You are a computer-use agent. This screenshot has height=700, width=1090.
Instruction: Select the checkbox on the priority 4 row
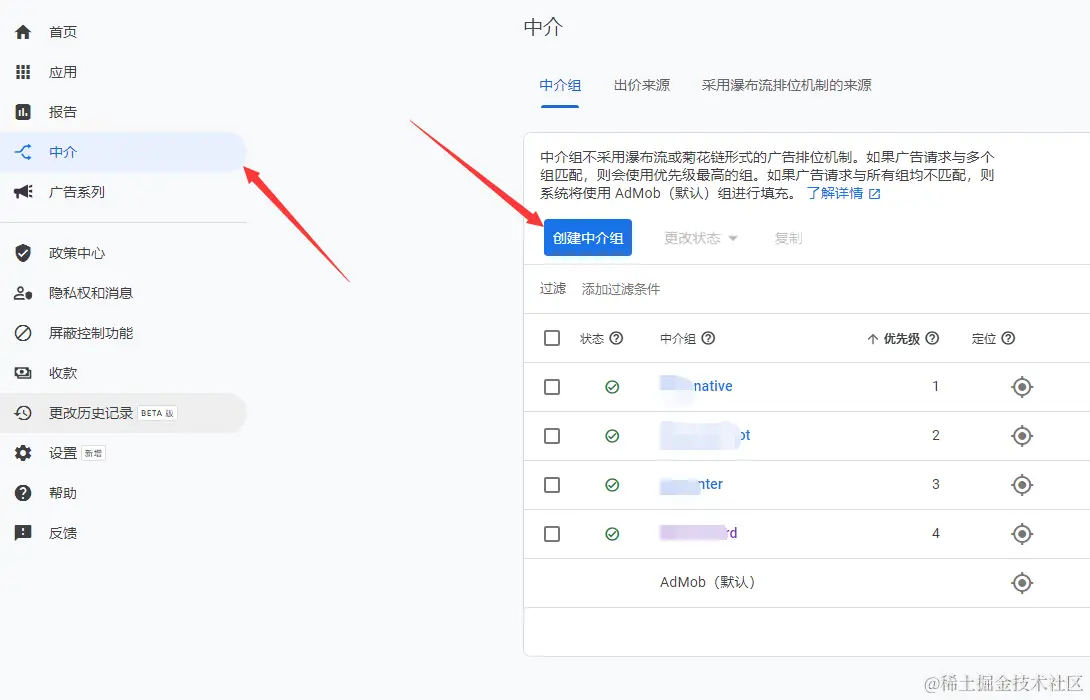(x=551, y=533)
